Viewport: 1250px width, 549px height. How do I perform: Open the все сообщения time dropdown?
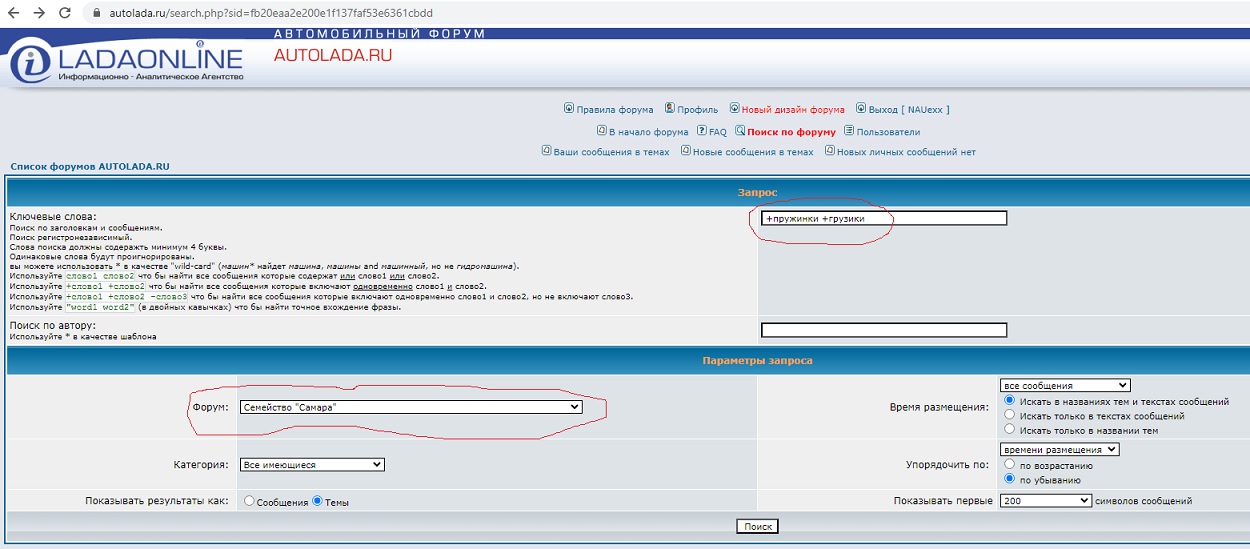[x=1065, y=385]
